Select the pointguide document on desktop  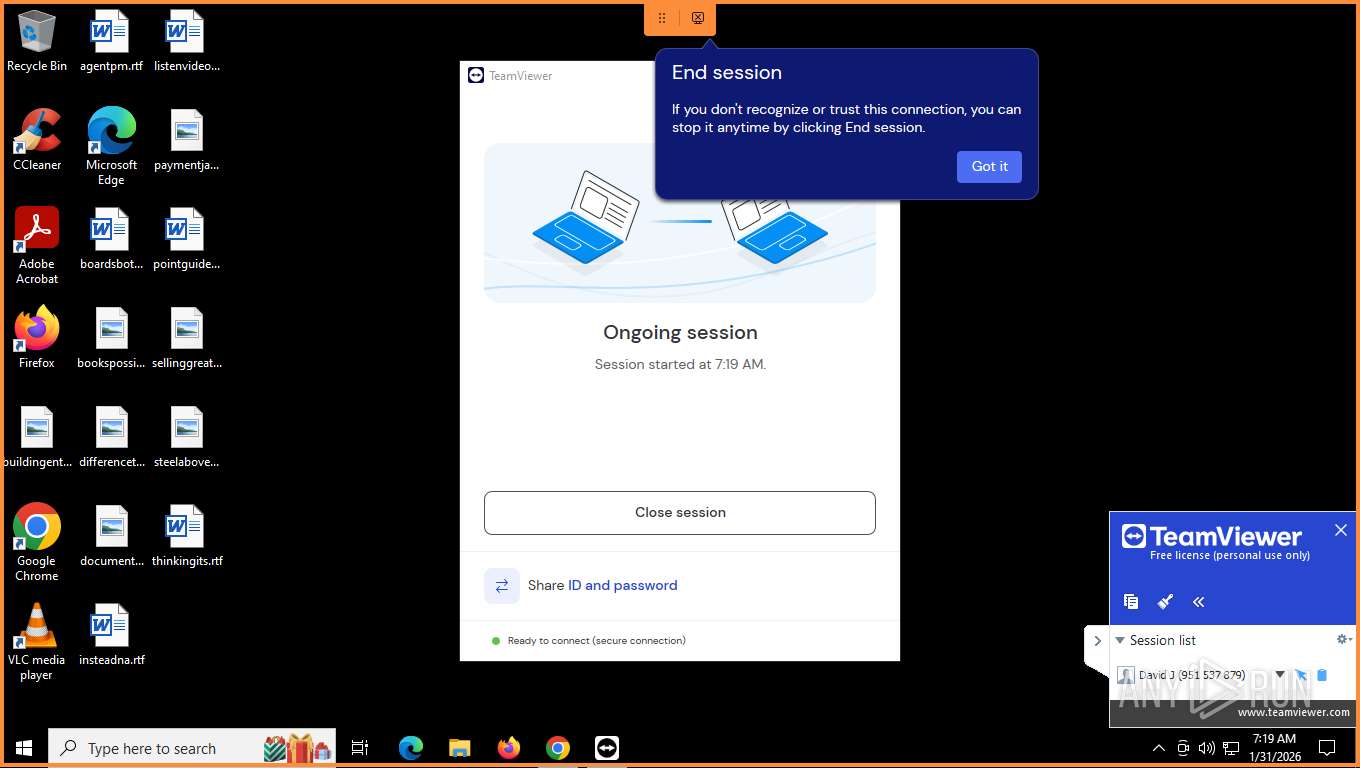click(186, 240)
